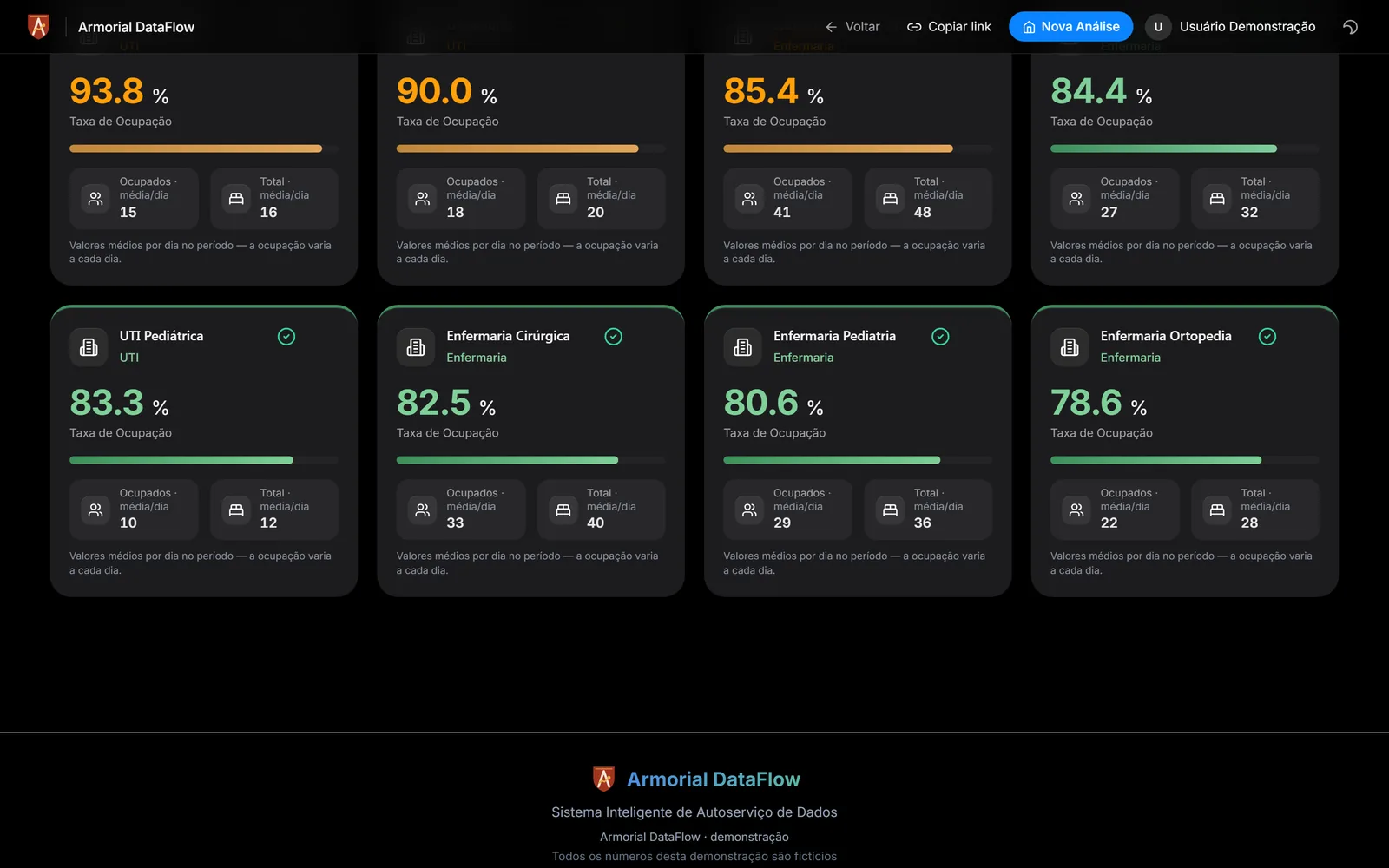Click the occupancy progress bar on UTI Pediátrica
This screenshot has height=868, width=1389.
[x=204, y=460]
